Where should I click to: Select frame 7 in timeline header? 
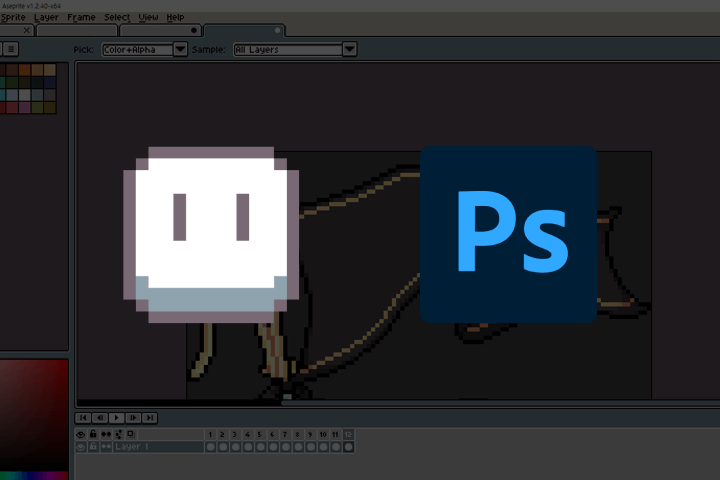pyautogui.click(x=285, y=434)
